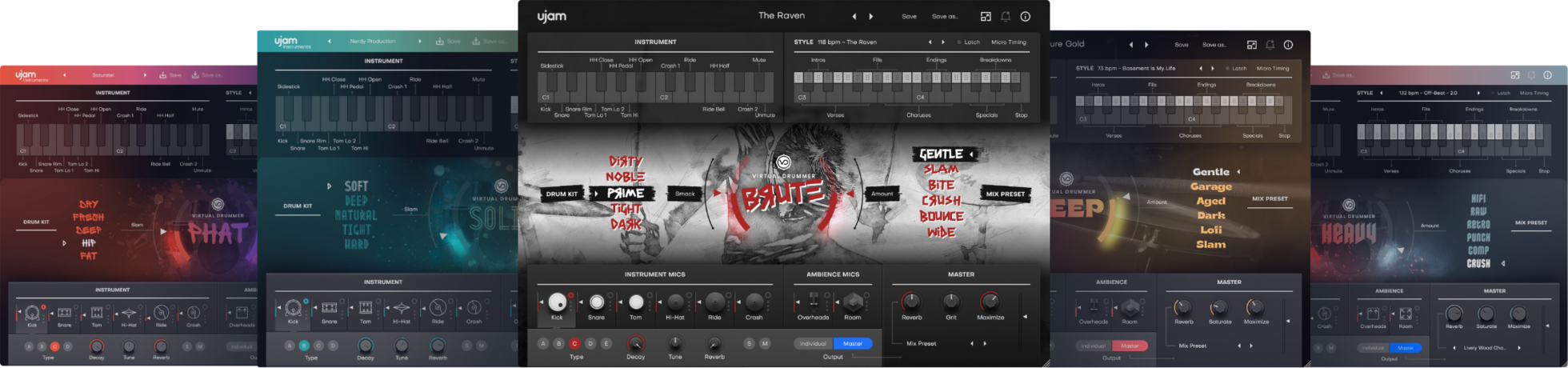1568x368 pixels.
Task: Toggle the Latch option in BRUTE style panel
Action: point(967,42)
